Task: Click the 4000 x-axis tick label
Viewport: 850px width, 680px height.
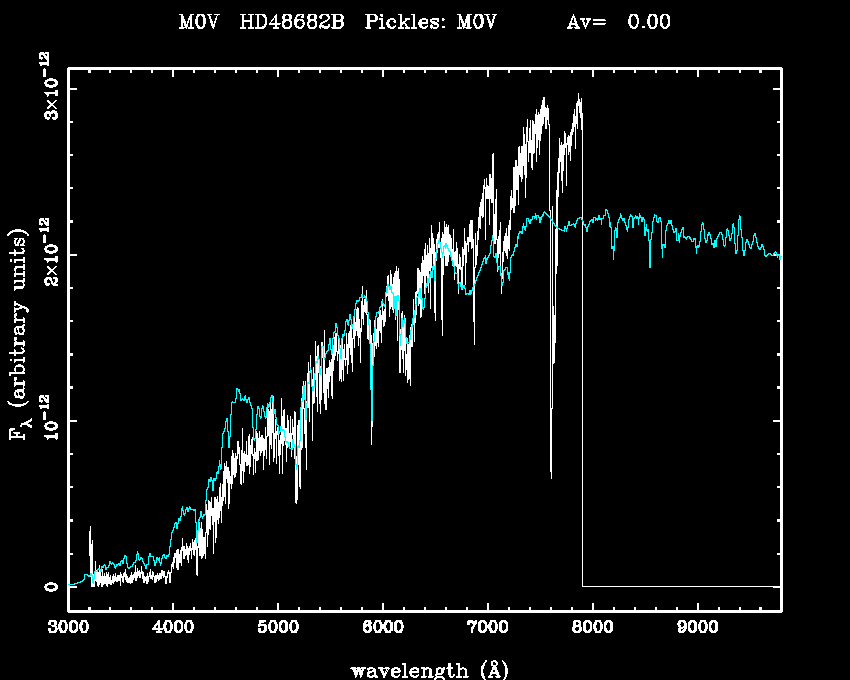Action: pyautogui.click(x=172, y=627)
